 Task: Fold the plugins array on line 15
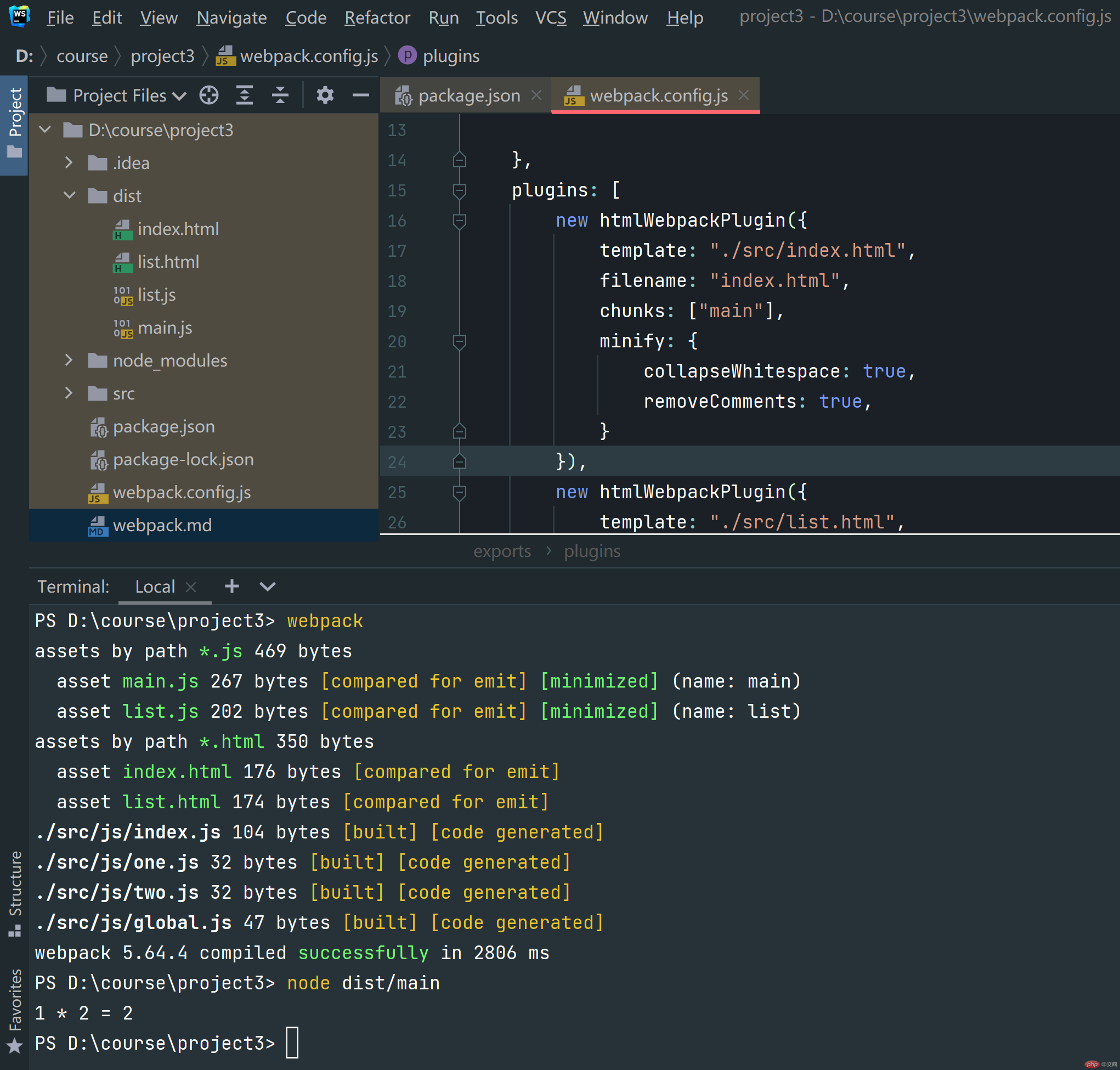point(460,190)
